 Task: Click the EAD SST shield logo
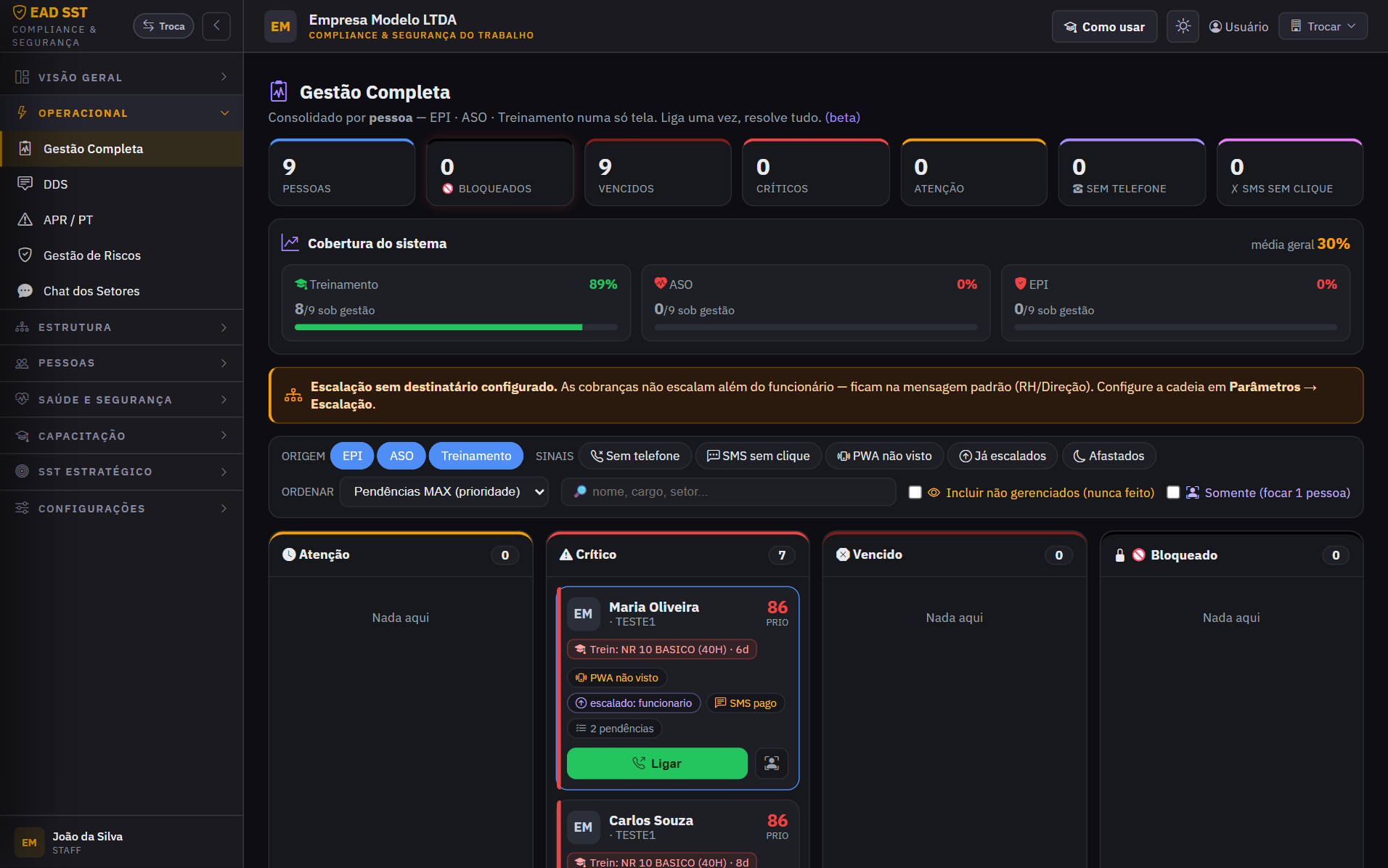20,12
